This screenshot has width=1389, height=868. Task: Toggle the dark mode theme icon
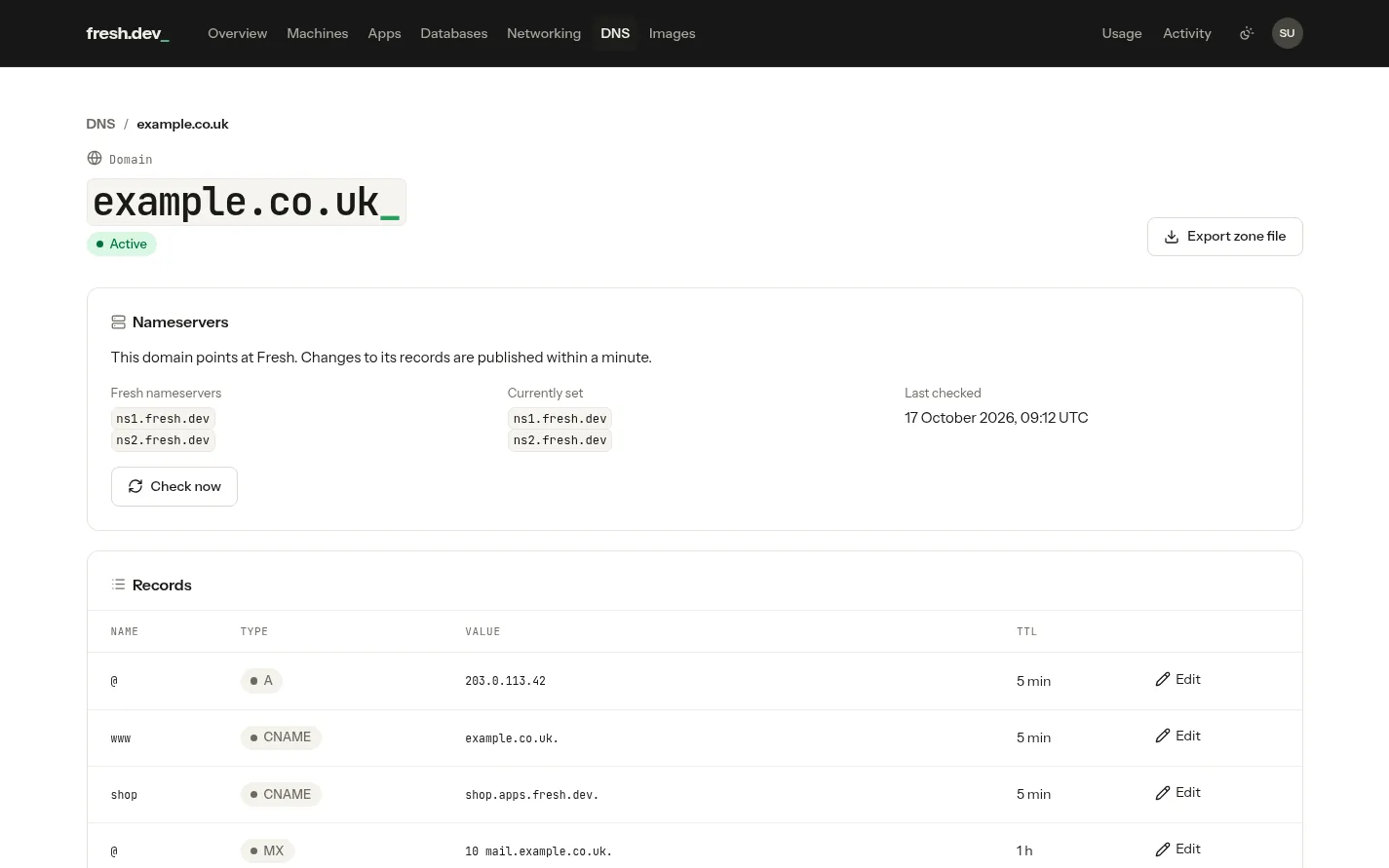tap(1246, 33)
